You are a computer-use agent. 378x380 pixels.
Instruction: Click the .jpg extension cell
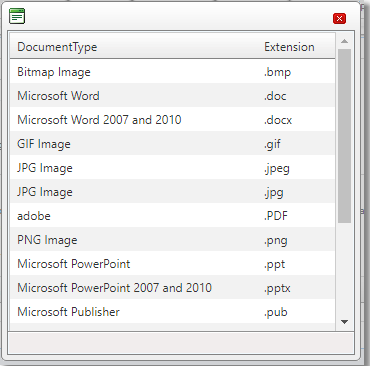(274, 192)
